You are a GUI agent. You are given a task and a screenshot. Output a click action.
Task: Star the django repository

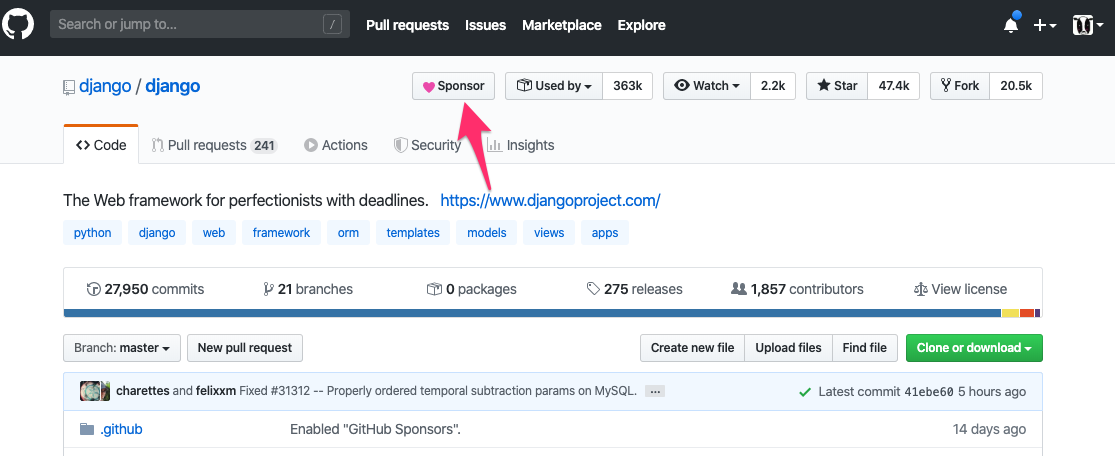837,86
